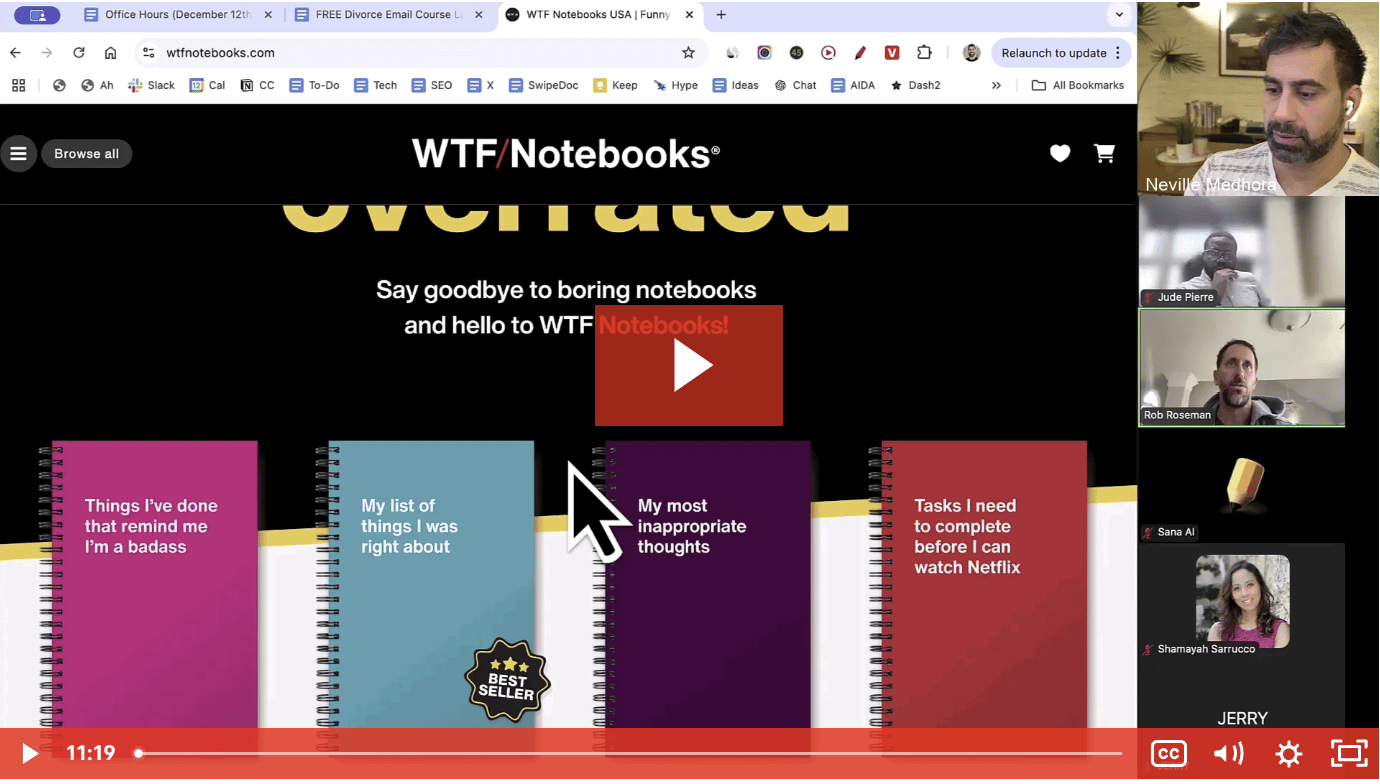Open the Tech bookmark

(x=375, y=85)
